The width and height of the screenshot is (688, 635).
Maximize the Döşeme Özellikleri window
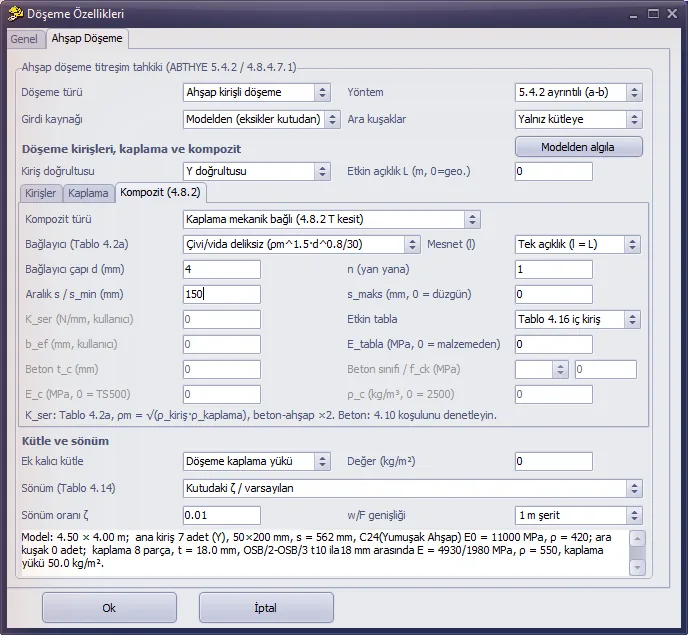(653, 14)
